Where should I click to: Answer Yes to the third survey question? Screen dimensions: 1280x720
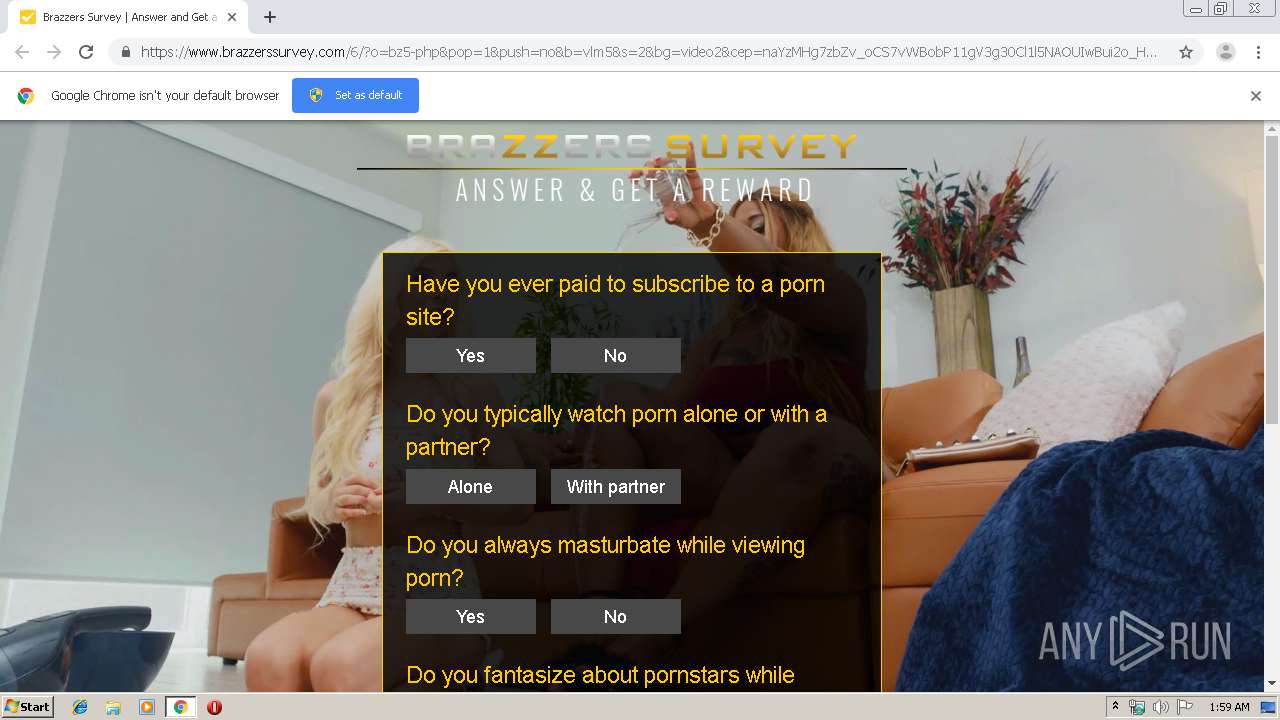pos(471,617)
